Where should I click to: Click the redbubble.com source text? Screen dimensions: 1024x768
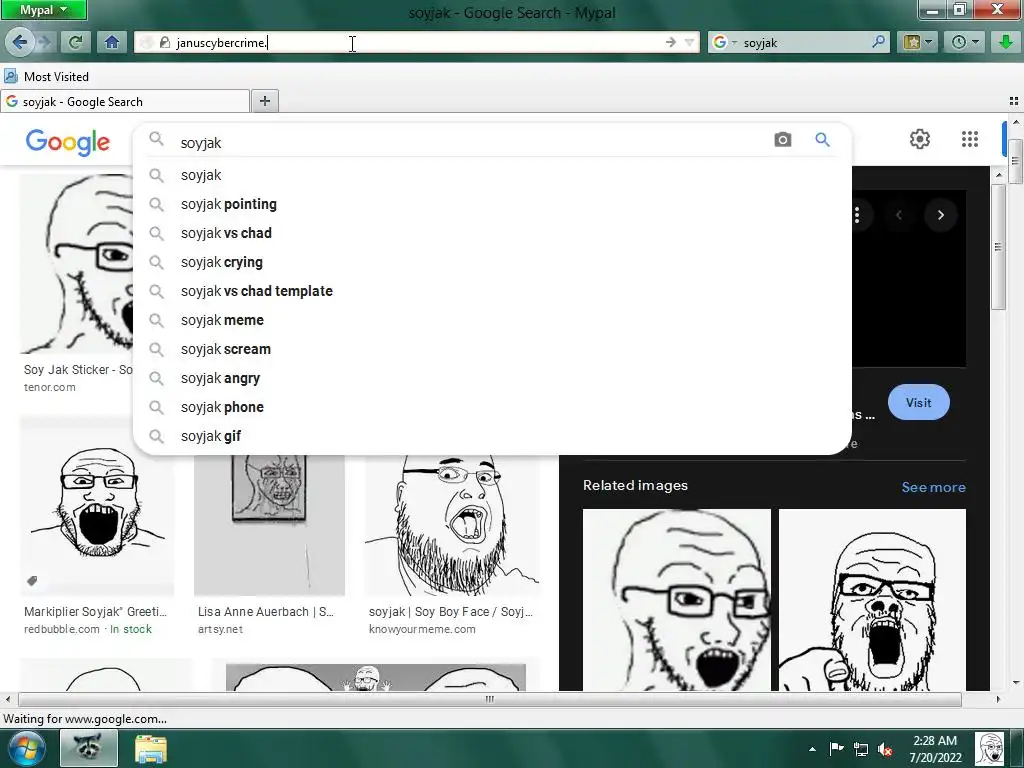tap(62, 629)
